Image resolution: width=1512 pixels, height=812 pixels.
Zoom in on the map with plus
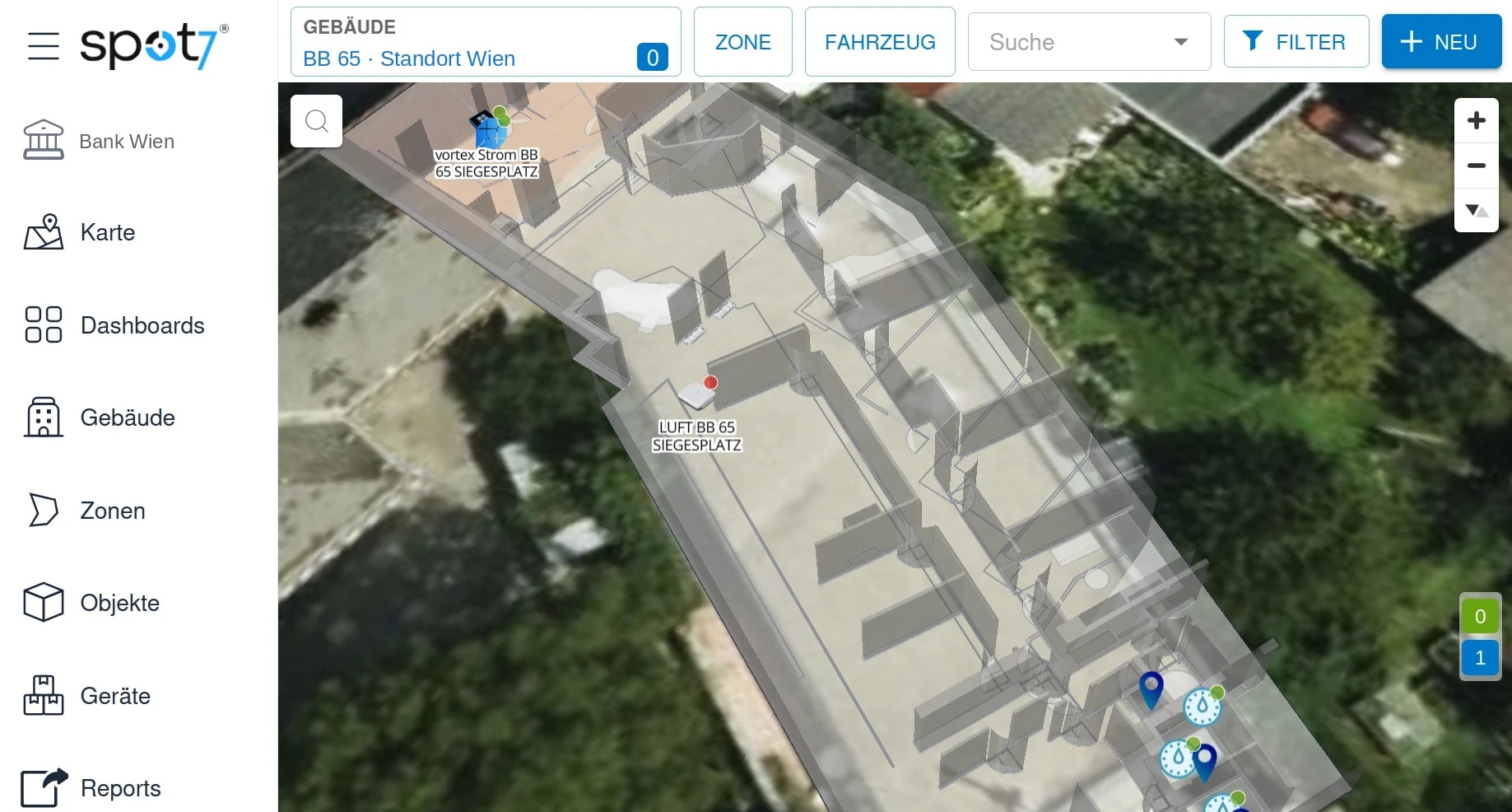pyautogui.click(x=1477, y=120)
